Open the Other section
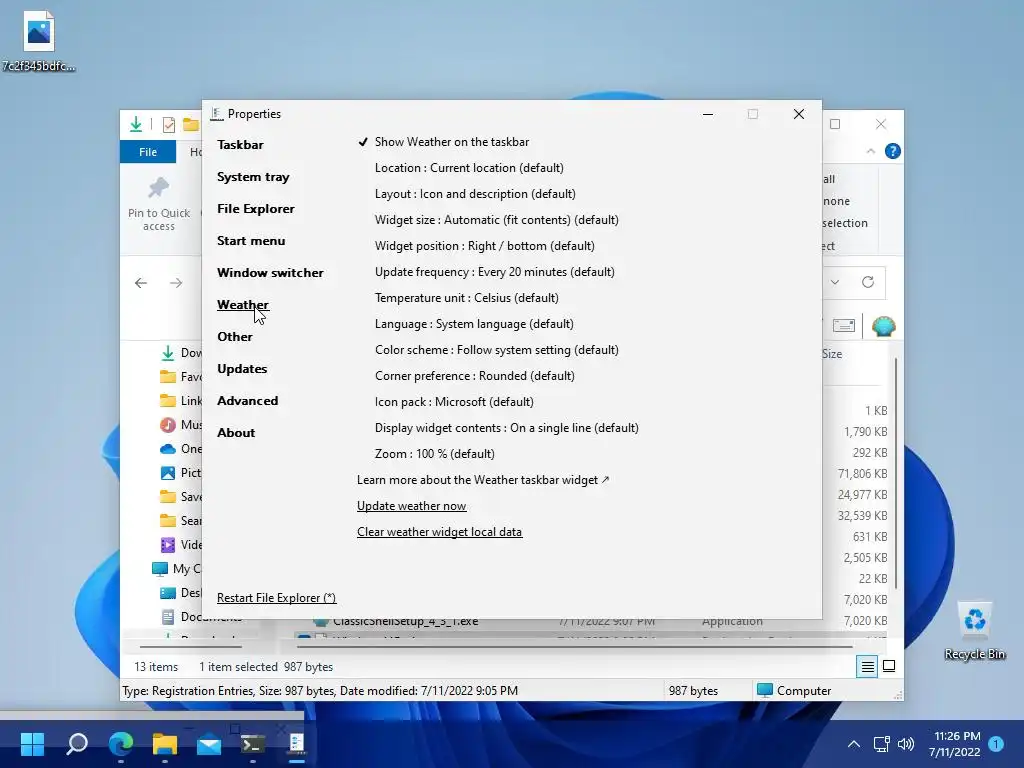 [234, 337]
